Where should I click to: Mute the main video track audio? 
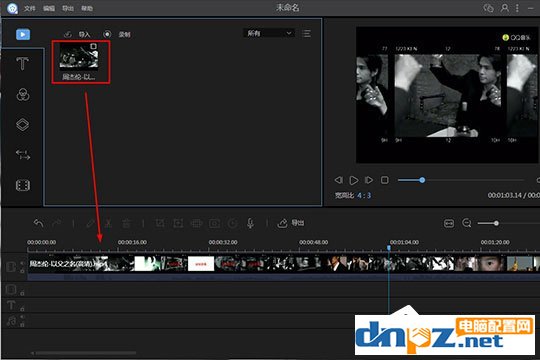point(22,264)
